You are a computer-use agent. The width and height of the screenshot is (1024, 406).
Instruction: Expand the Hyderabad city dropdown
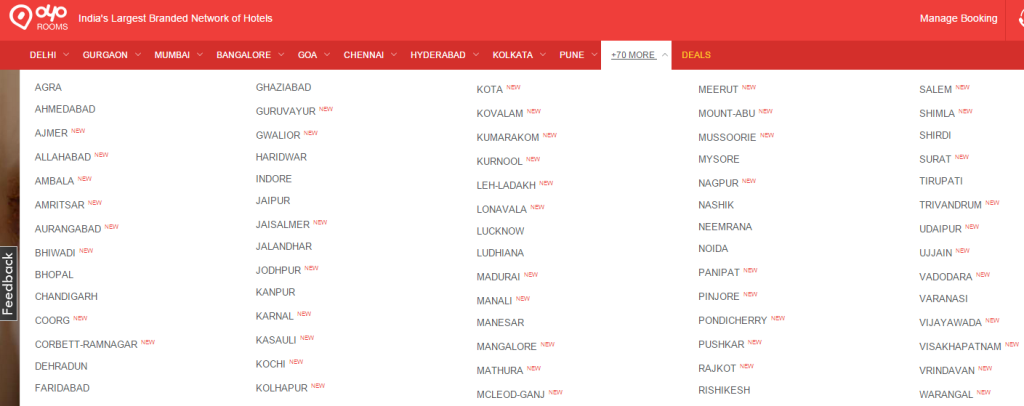[445, 55]
